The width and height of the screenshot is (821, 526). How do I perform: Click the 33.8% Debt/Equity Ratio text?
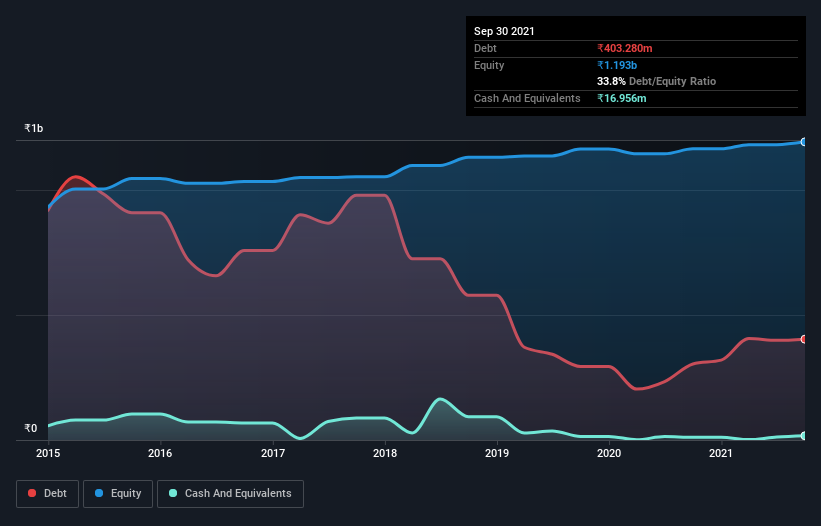click(657, 81)
